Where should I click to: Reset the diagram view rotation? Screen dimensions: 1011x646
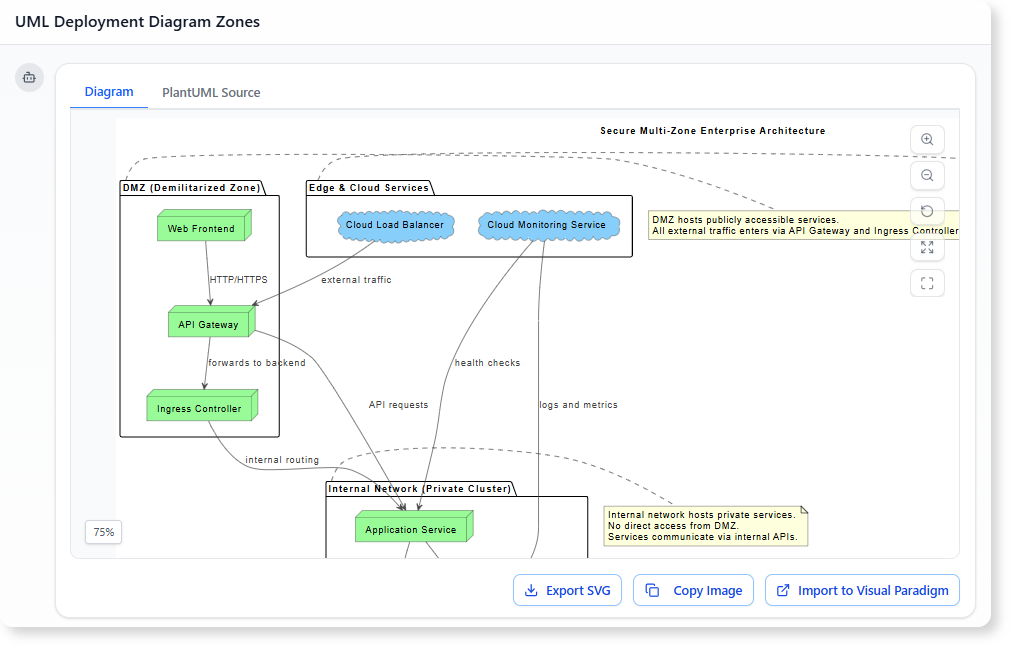coord(927,211)
